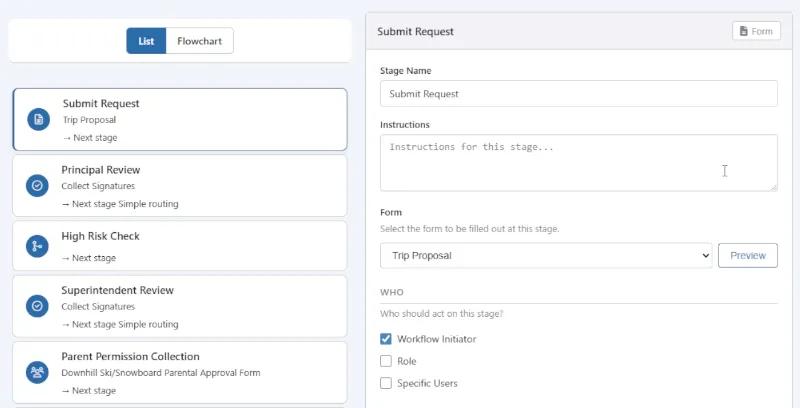Check the Specific Users option

pyautogui.click(x=386, y=383)
